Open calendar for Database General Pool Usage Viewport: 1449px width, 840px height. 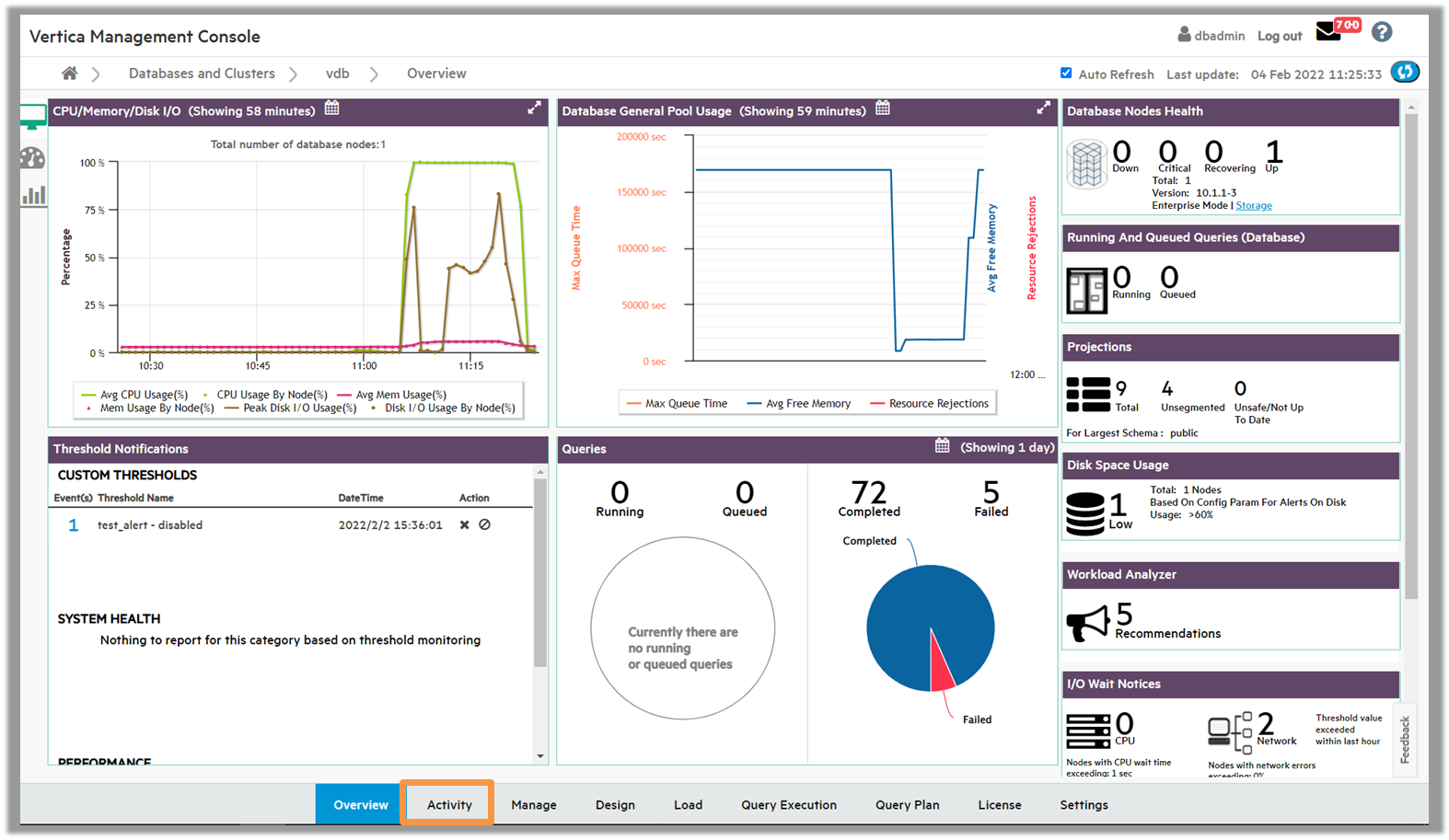(883, 109)
